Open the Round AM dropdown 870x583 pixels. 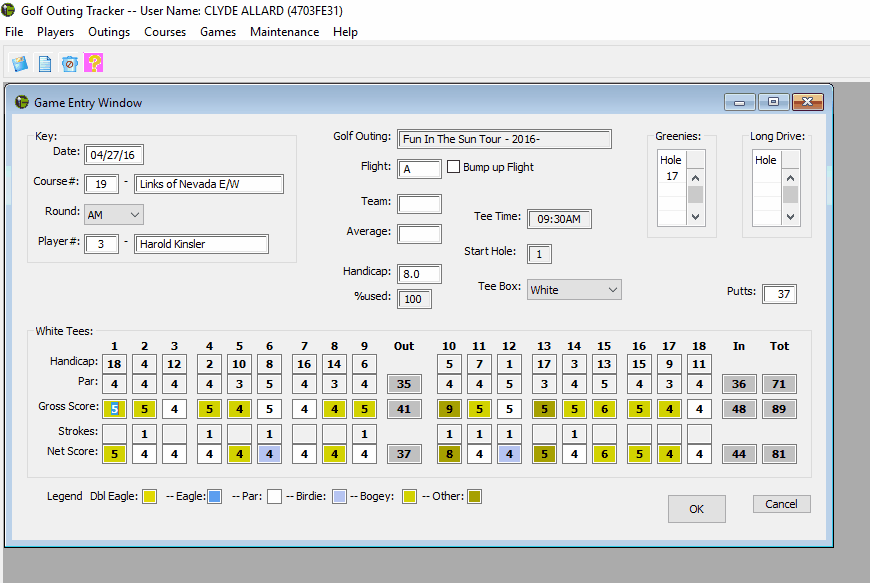click(x=114, y=215)
